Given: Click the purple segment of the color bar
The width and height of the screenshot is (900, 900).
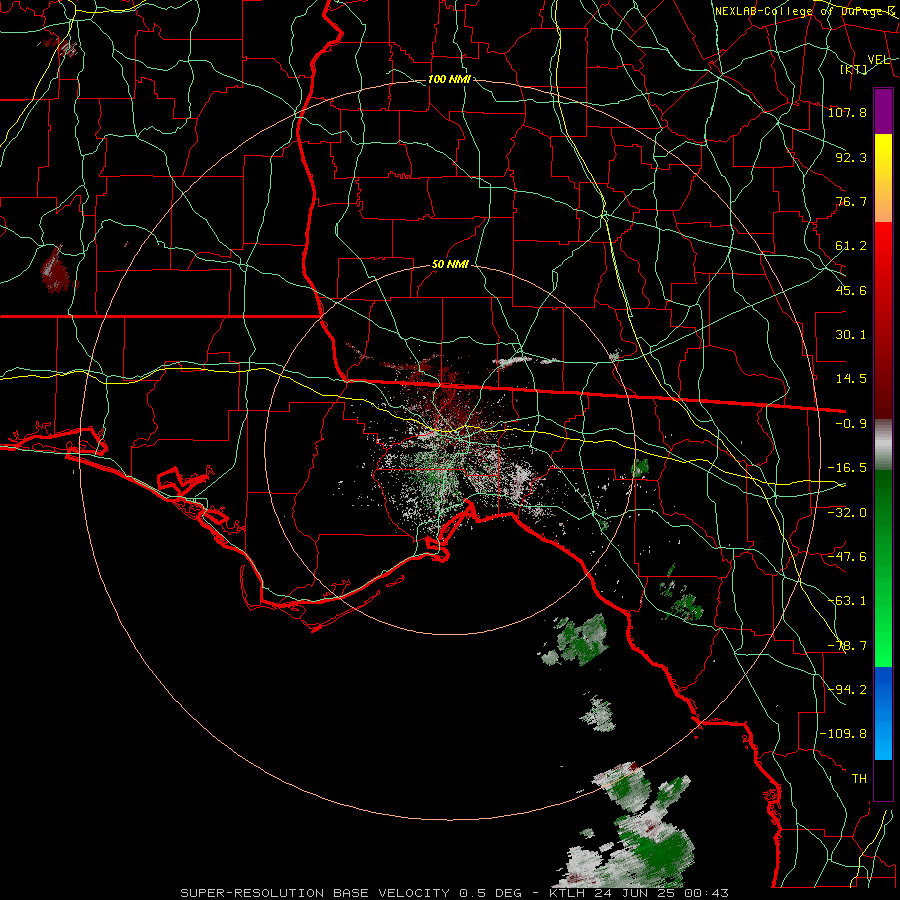Looking at the screenshot, I should pos(883,112).
